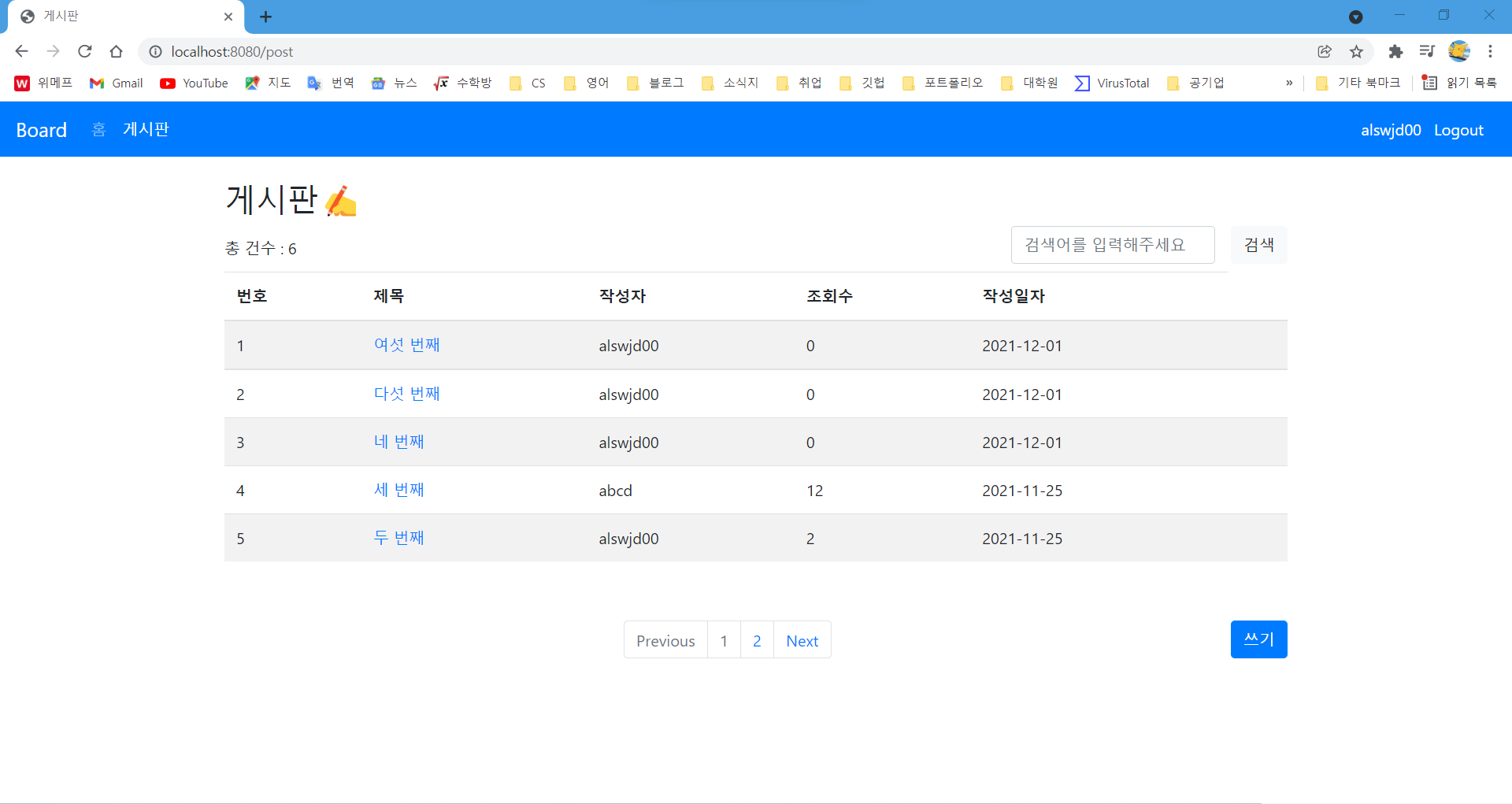This screenshot has width=1512, height=804.
Task: Open the Gmail bookmark
Action: click(x=116, y=83)
